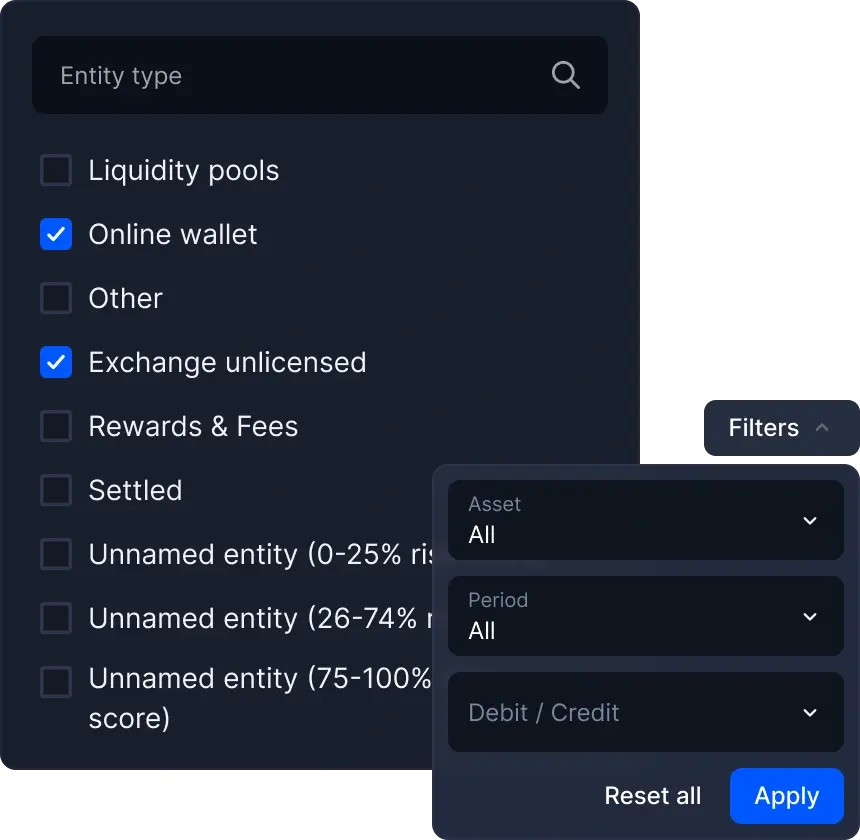Open the Debit / Credit dropdown

(645, 712)
